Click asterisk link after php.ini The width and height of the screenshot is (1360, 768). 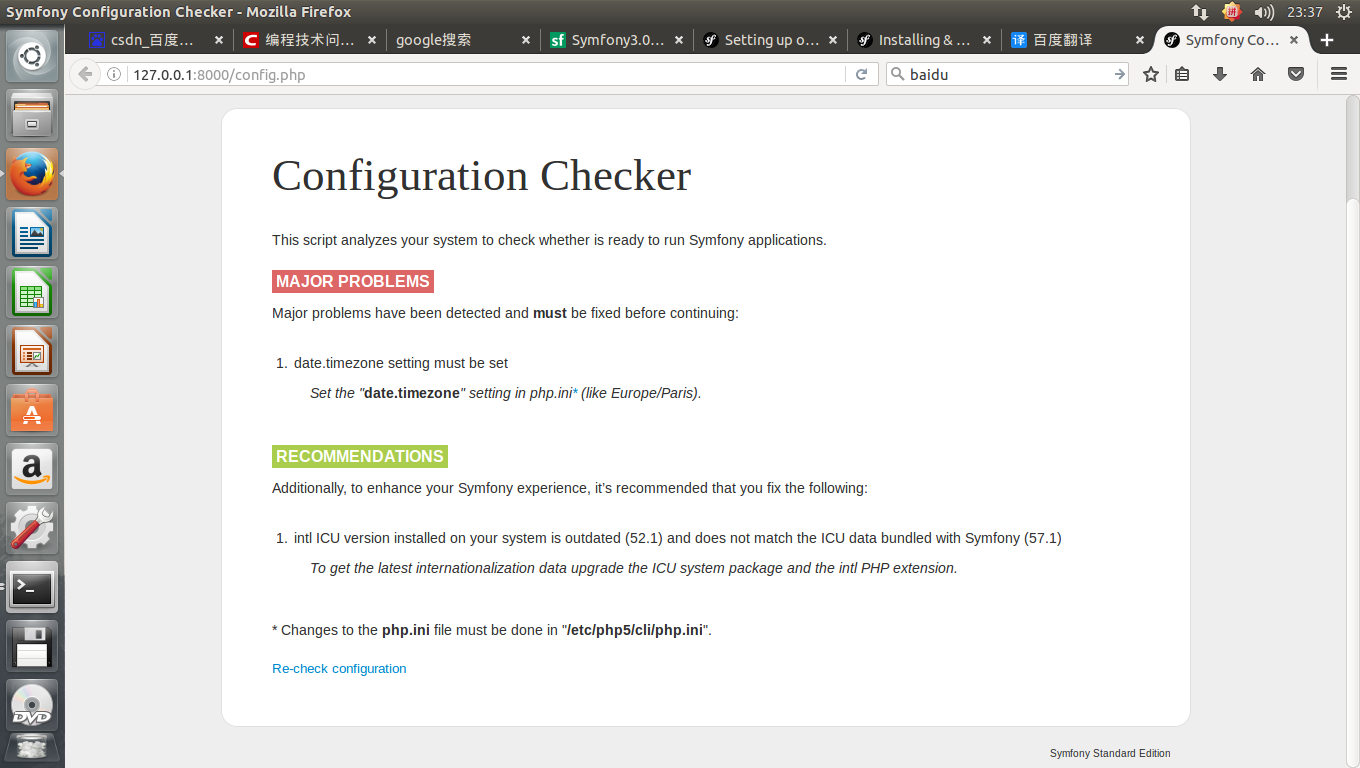click(x=575, y=392)
